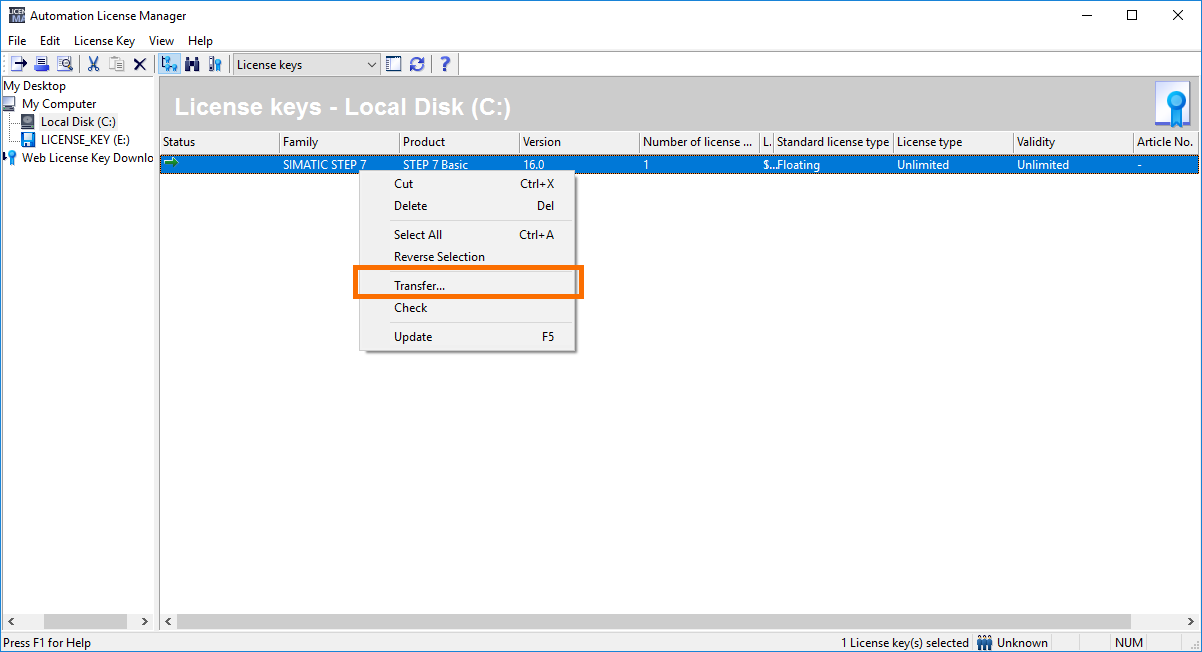The height and width of the screenshot is (652, 1202).
Task: Click left arrow of list horizontal scrollbar
Action: click(168, 622)
